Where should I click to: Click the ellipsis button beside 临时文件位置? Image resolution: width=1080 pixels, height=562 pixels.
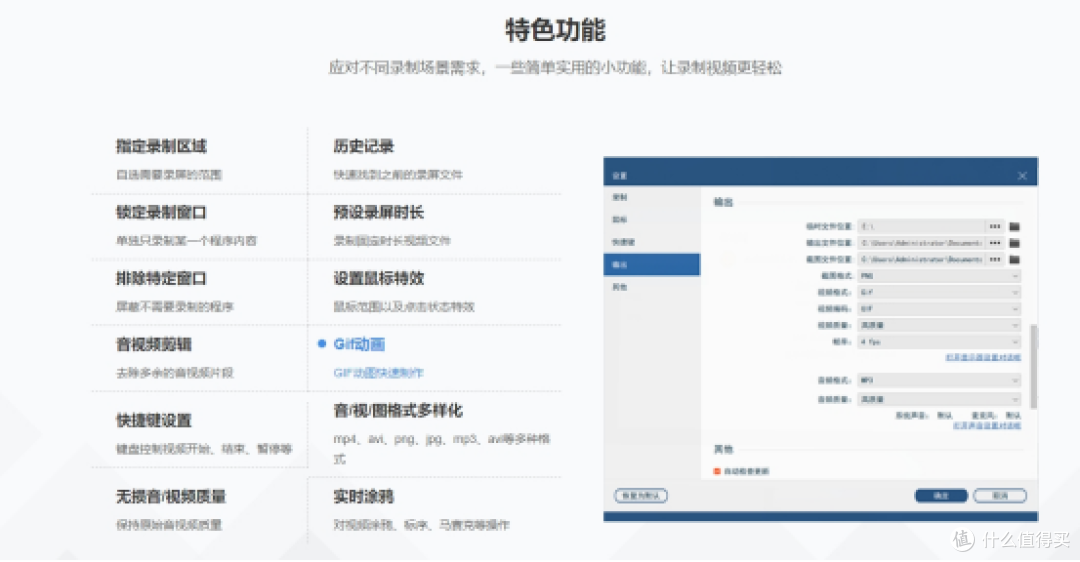pyautogui.click(x=995, y=227)
